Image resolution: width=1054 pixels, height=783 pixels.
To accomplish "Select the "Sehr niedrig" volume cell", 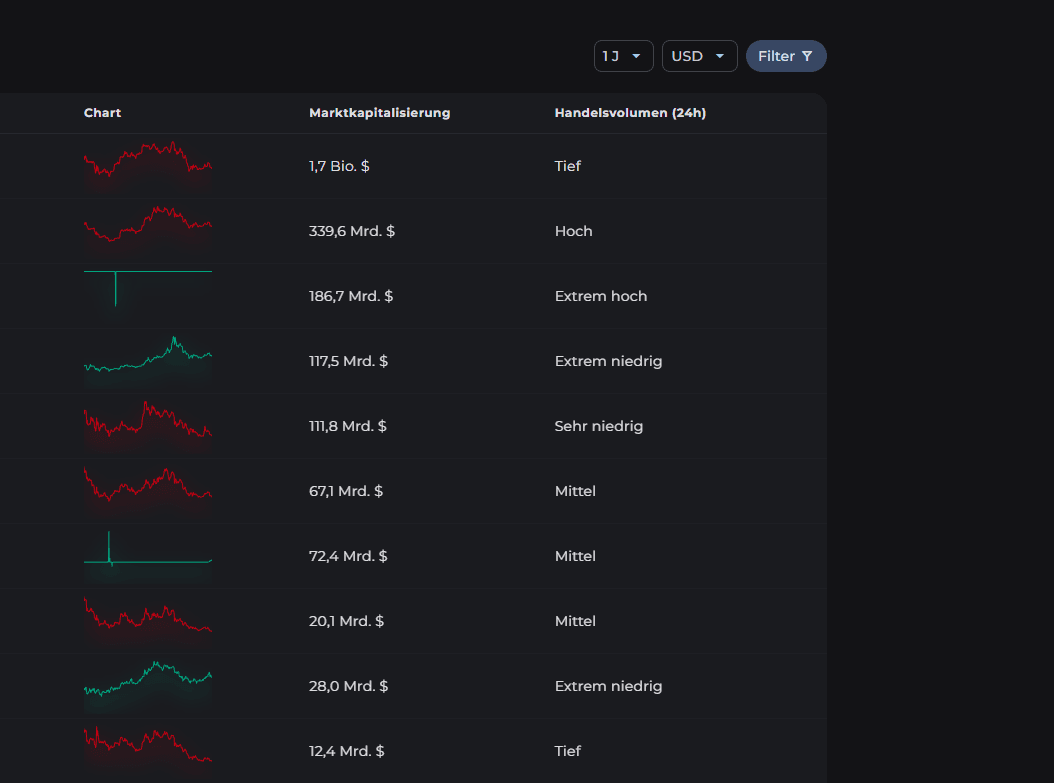I will [598, 426].
